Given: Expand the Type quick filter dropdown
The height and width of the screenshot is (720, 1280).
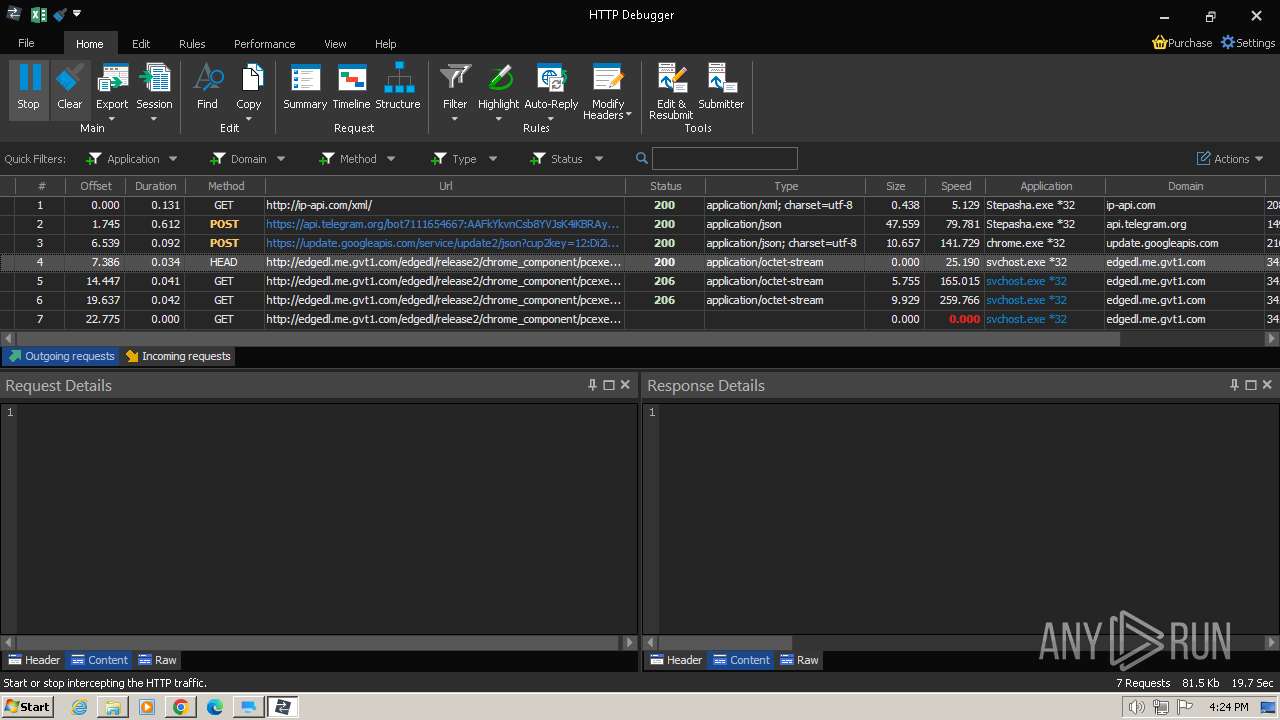Looking at the screenshot, I should tap(493, 159).
